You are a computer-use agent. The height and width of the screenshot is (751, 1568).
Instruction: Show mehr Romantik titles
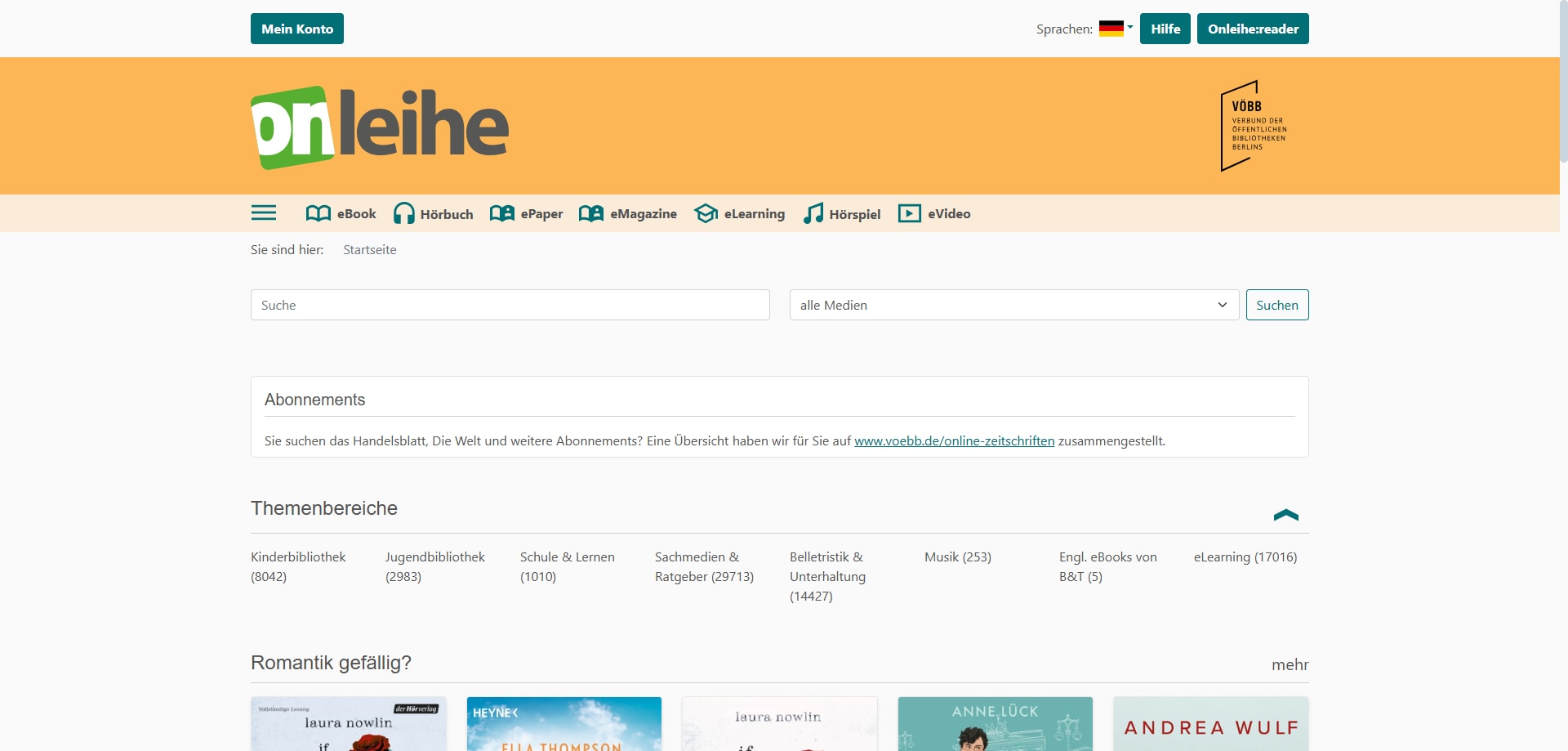pyautogui.click(x=1290, y=664)
